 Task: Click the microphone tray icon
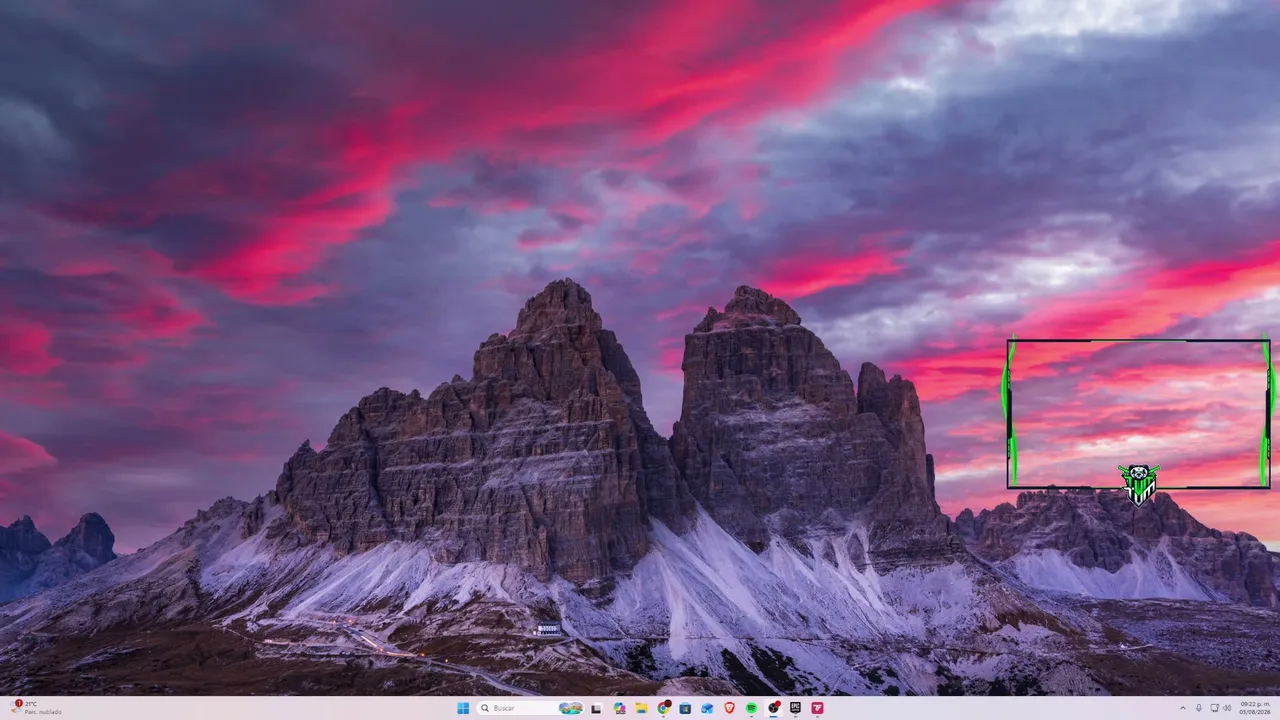pyautogui.click(x=1199, y=708)
